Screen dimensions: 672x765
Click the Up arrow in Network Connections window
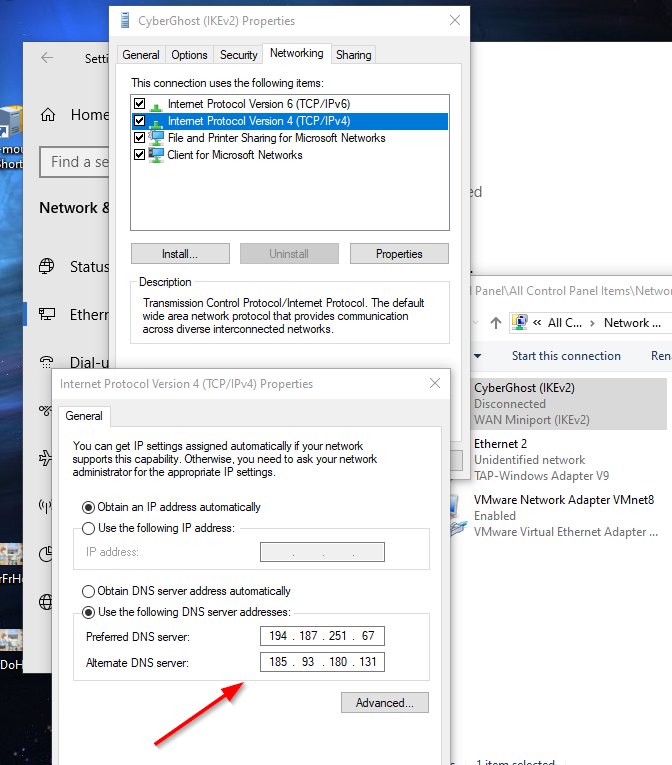(496, 322)
